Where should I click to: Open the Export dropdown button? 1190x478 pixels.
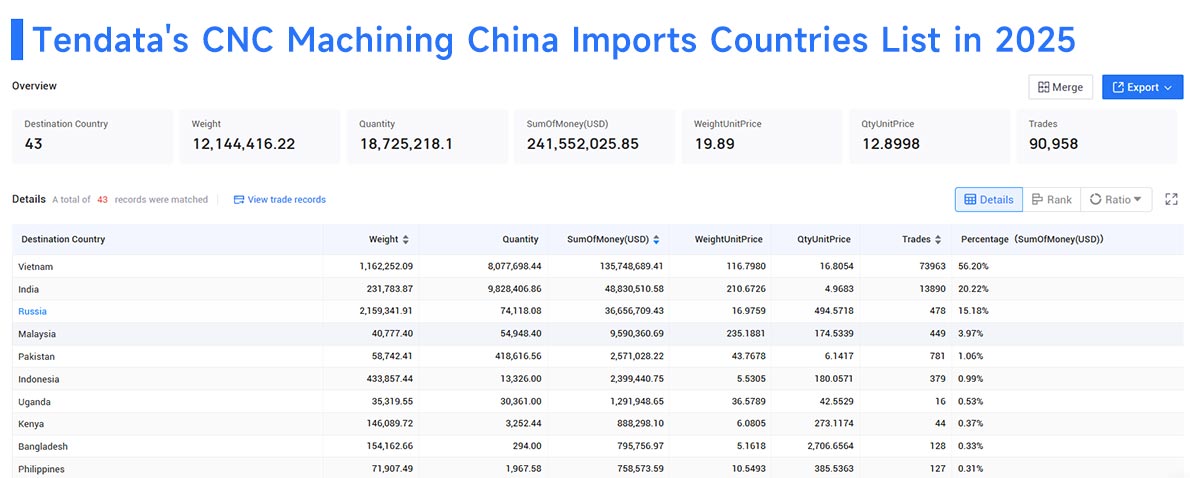click(x=1142, y=87)
